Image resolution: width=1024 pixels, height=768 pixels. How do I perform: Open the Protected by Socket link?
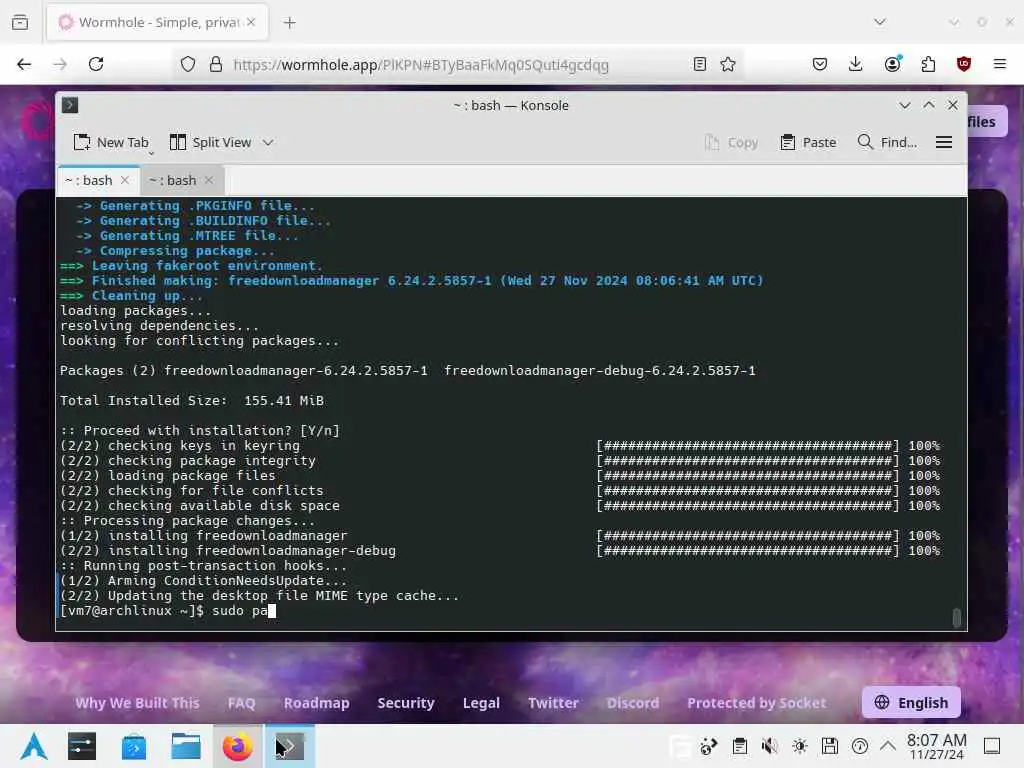(756, 703)
